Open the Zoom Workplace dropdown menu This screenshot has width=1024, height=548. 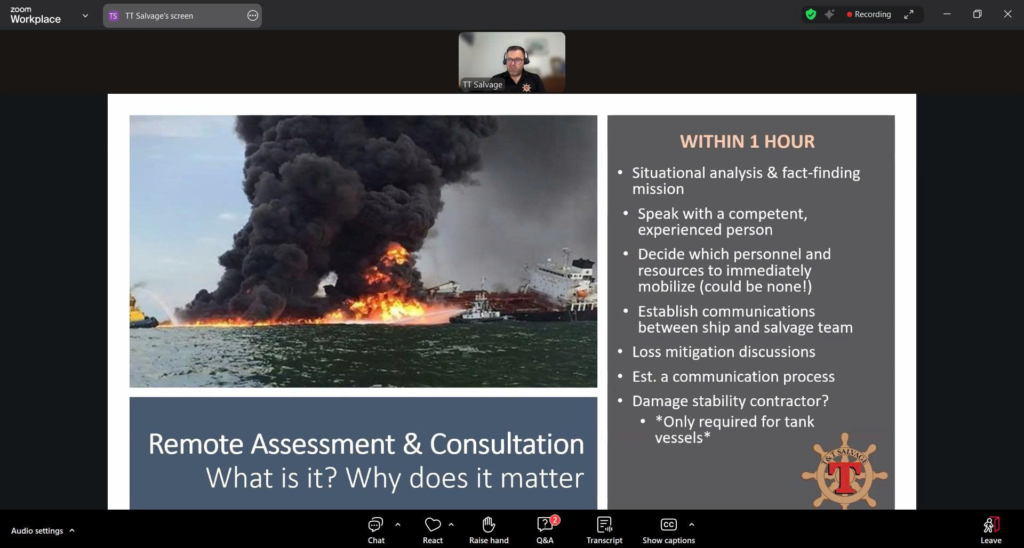click(85, 16)
